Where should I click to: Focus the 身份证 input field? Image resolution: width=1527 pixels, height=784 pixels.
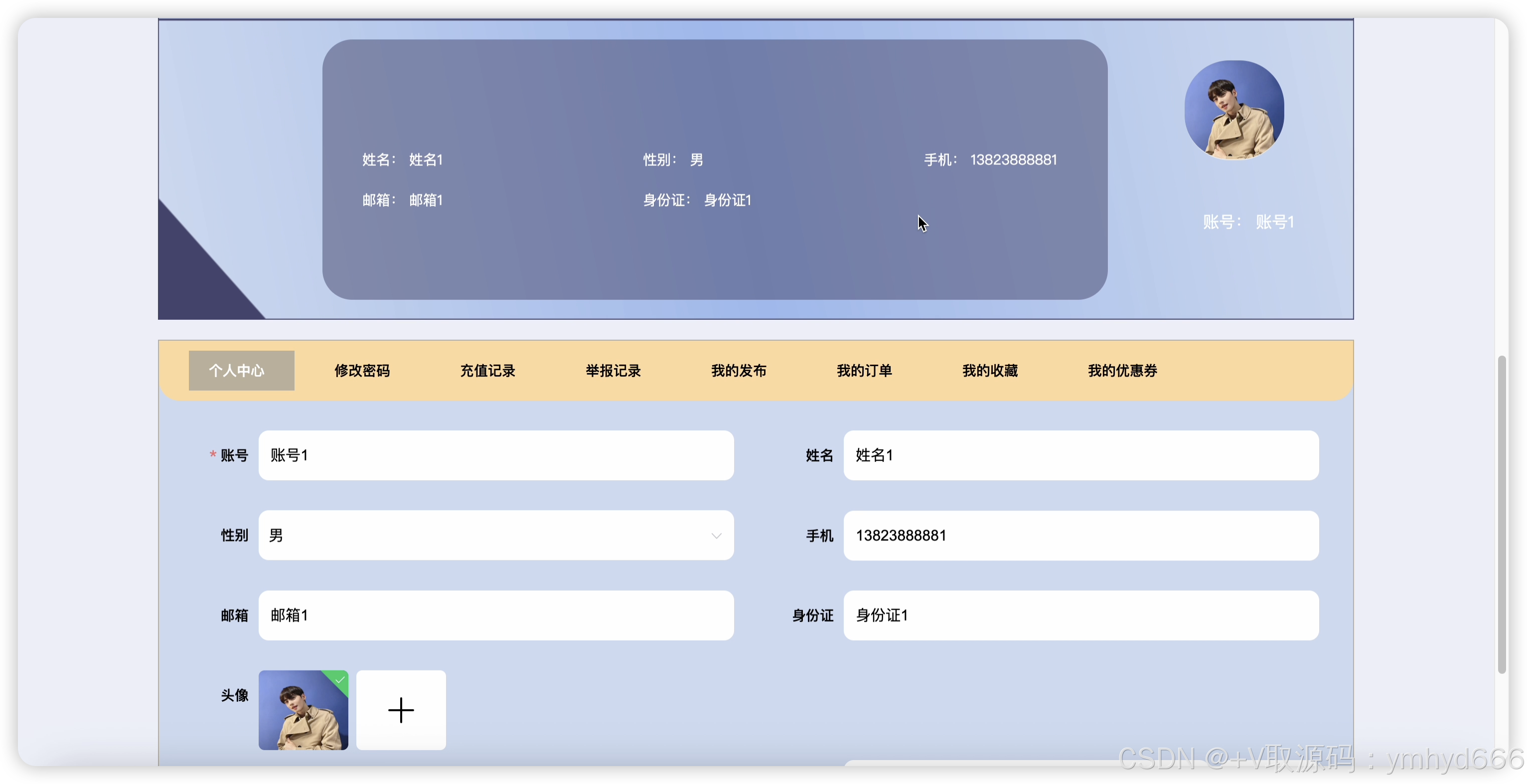1080,615
